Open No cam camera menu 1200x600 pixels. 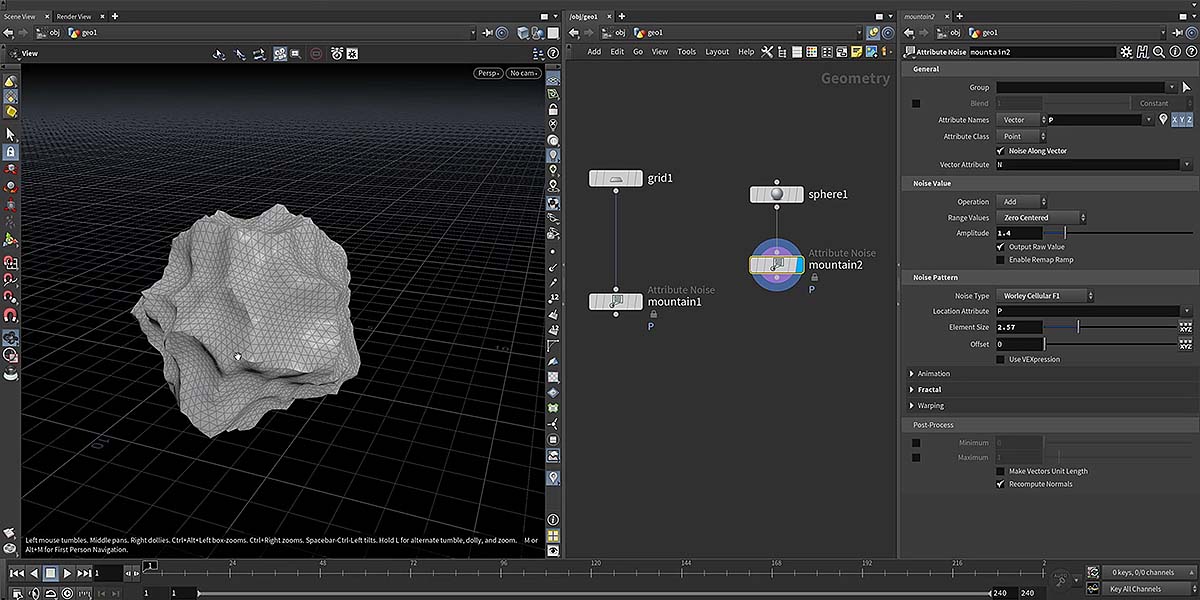[524, 73]
